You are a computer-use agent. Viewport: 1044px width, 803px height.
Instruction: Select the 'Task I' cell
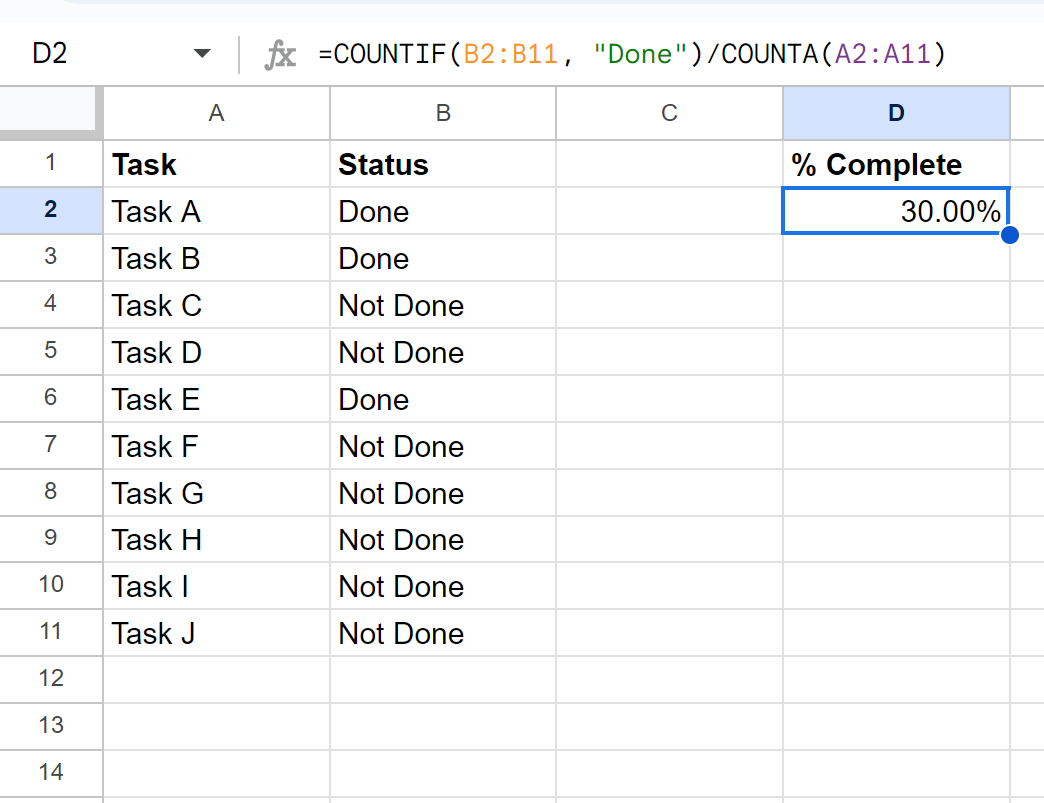click(x=216, y=586)
